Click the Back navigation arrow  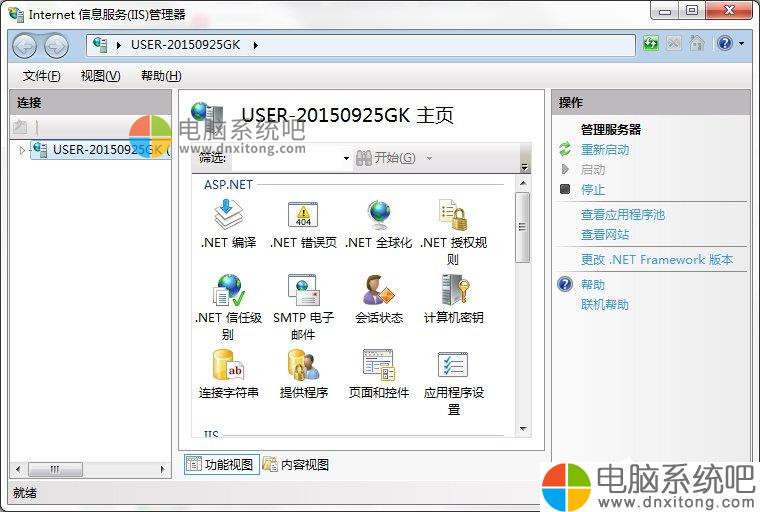click(x=24, y=47)
